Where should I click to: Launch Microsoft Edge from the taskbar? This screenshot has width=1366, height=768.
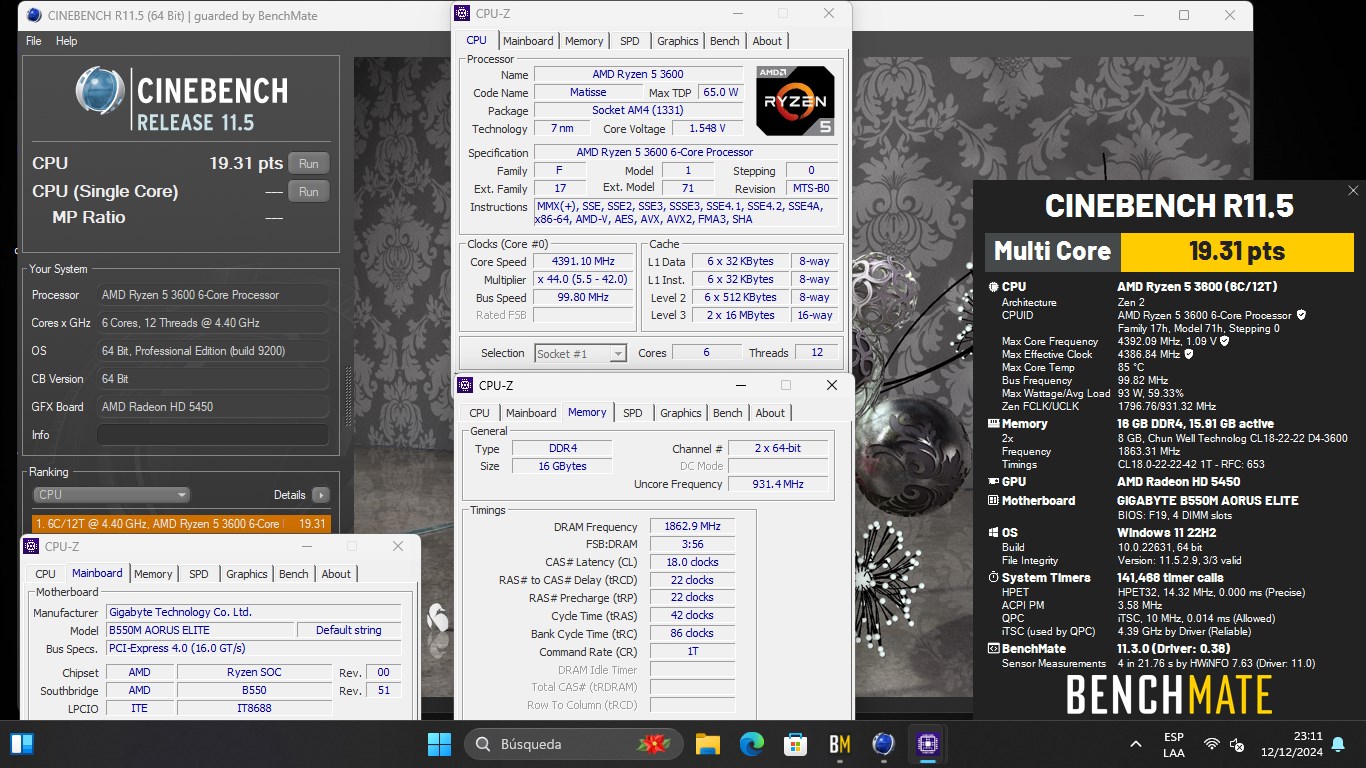point(752,744)
